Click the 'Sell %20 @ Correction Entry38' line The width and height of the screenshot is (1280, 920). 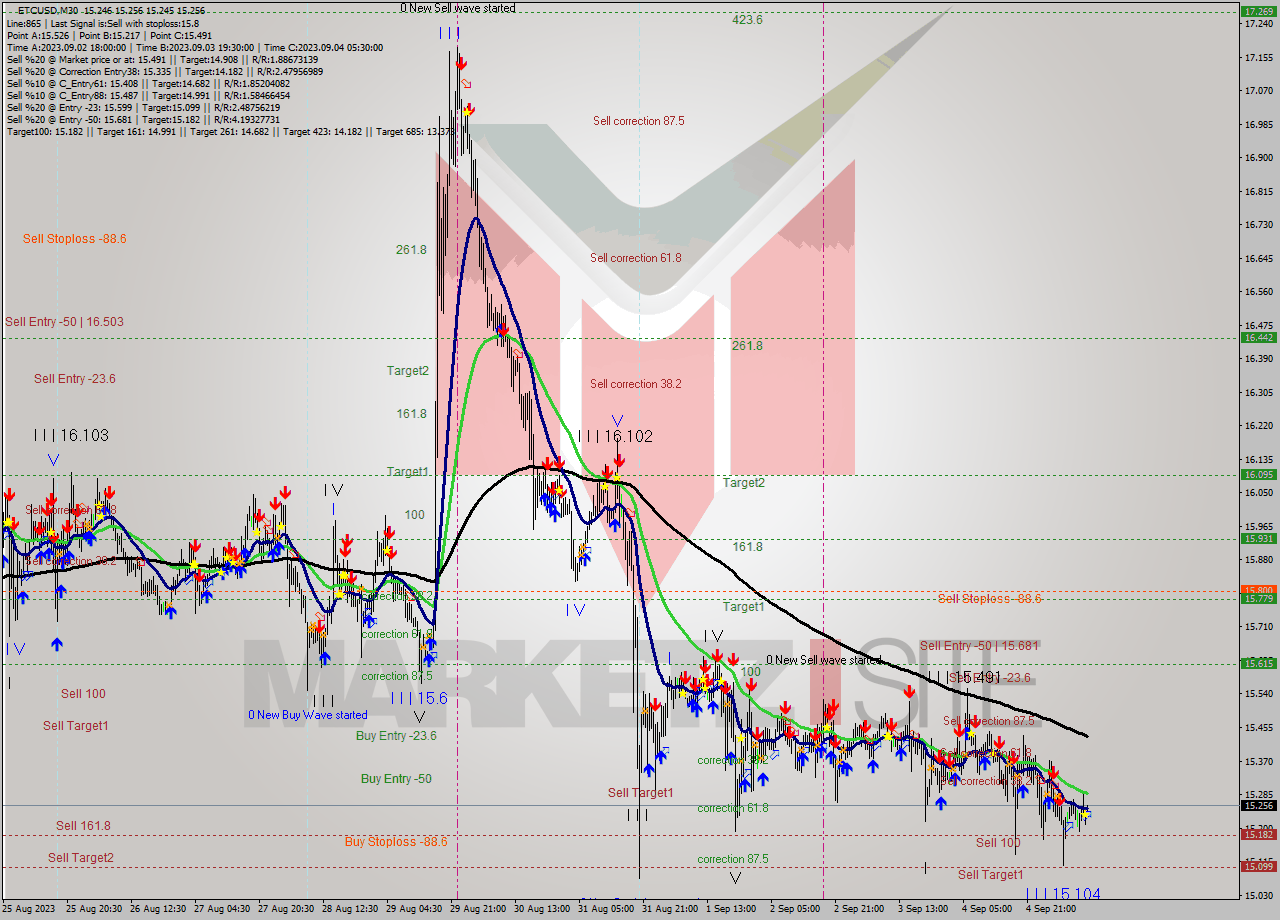tap(164, 71)
